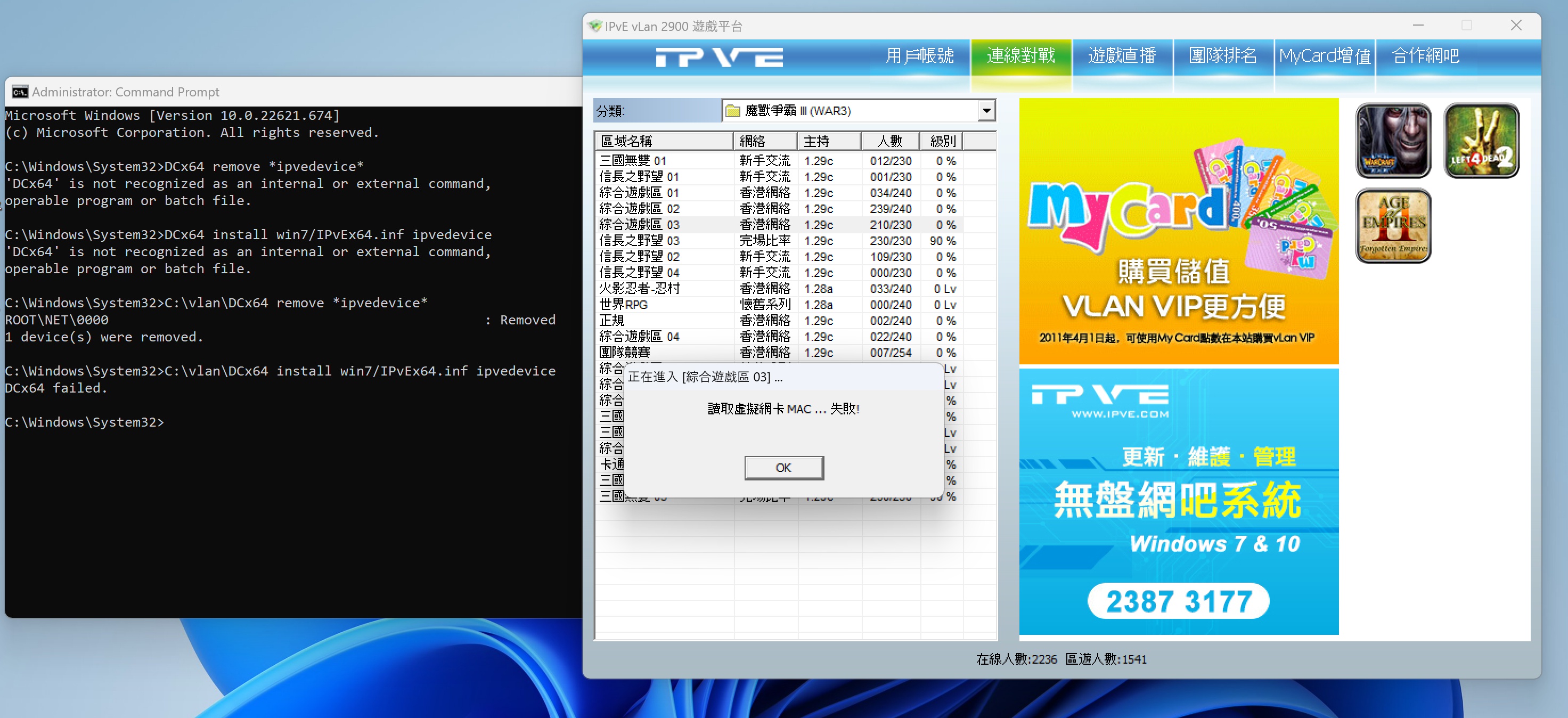Screen dimensions: 1568x718
Task: Open the 用戶帳號 tab
Action: coord(919,56)
